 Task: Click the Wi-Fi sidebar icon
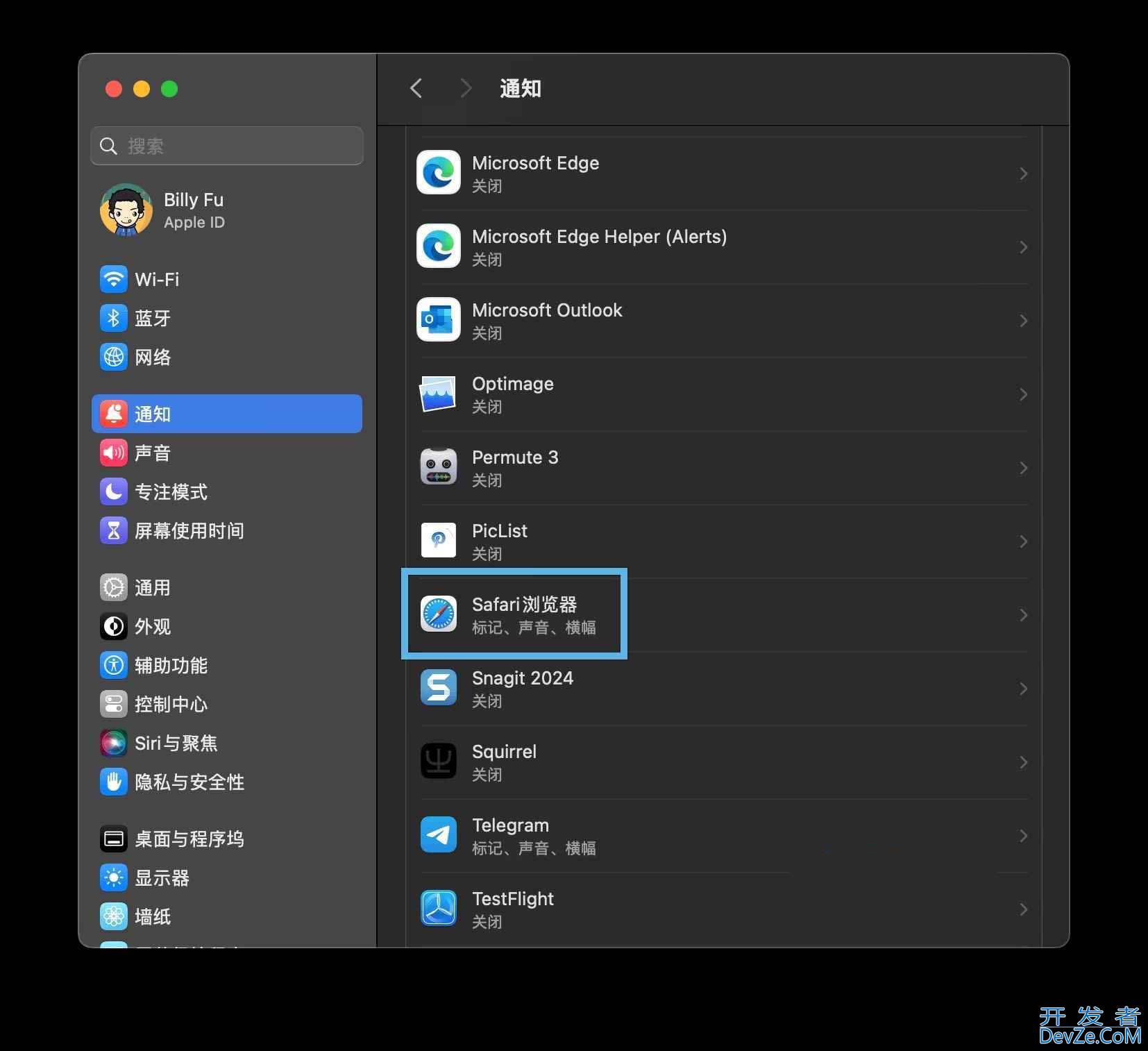pyautogui.click(x=114, y=279)
